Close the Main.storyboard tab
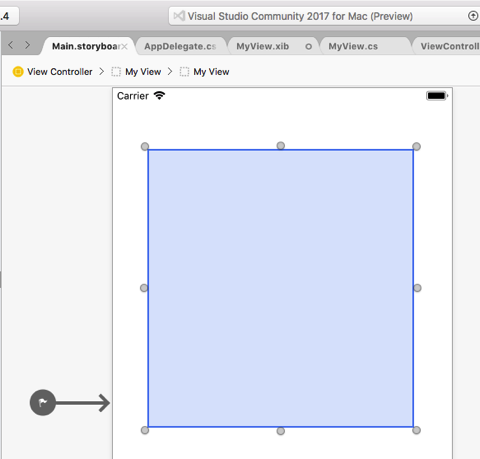This screenshot has height=459, width=480. coord(124,47)
